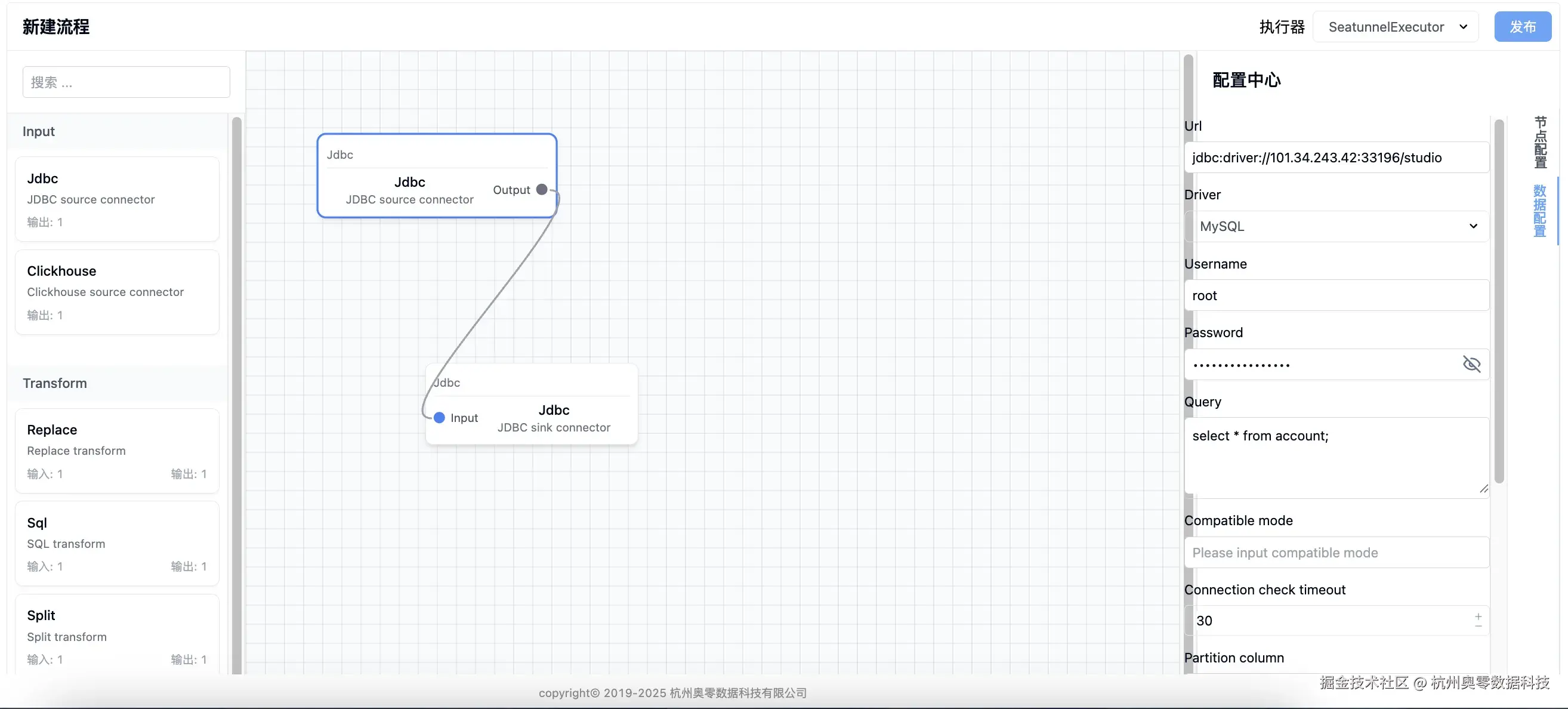Select the Jdbc source connector card
Screen dimensions: 1568x709
117,199
